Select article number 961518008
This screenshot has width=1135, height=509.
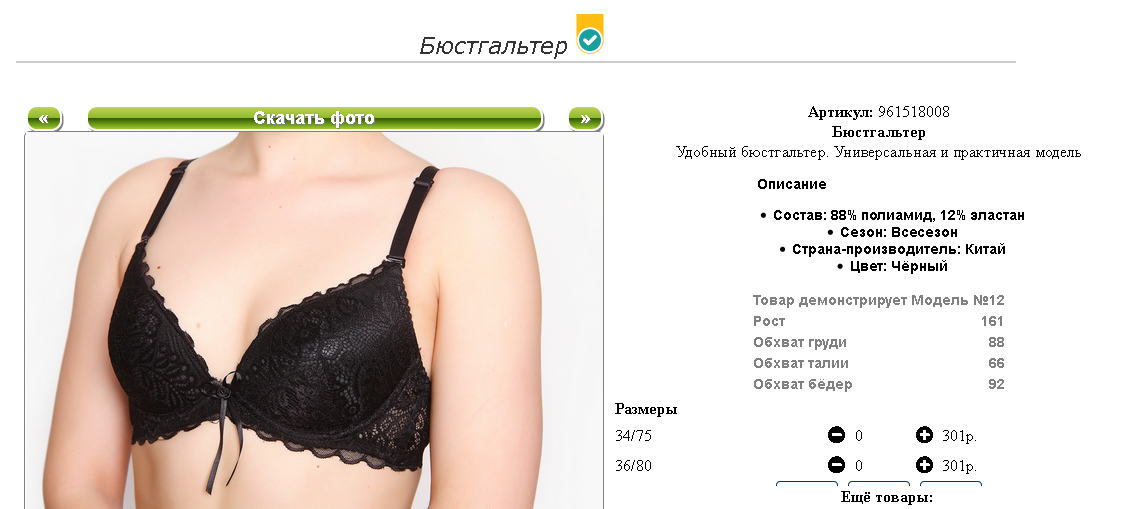coord(914,112)
